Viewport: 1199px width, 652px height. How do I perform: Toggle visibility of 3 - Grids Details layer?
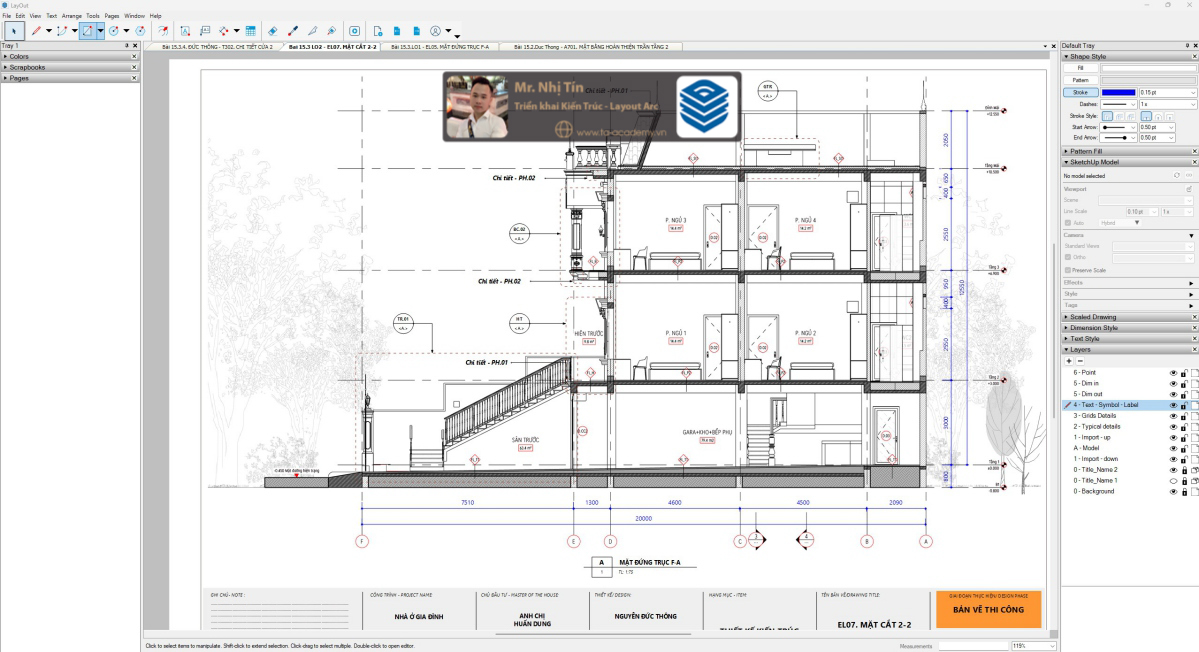click(x=1173, y=416)
